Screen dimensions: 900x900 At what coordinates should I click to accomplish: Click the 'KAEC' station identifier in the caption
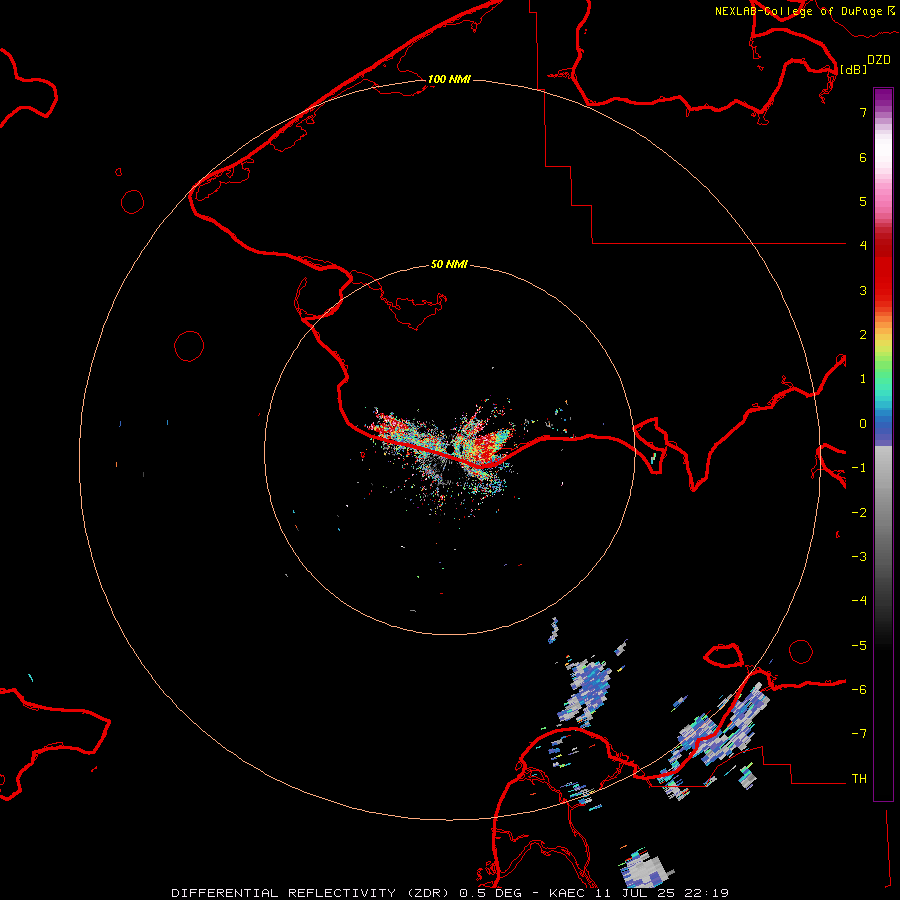(x=568, y=893)
